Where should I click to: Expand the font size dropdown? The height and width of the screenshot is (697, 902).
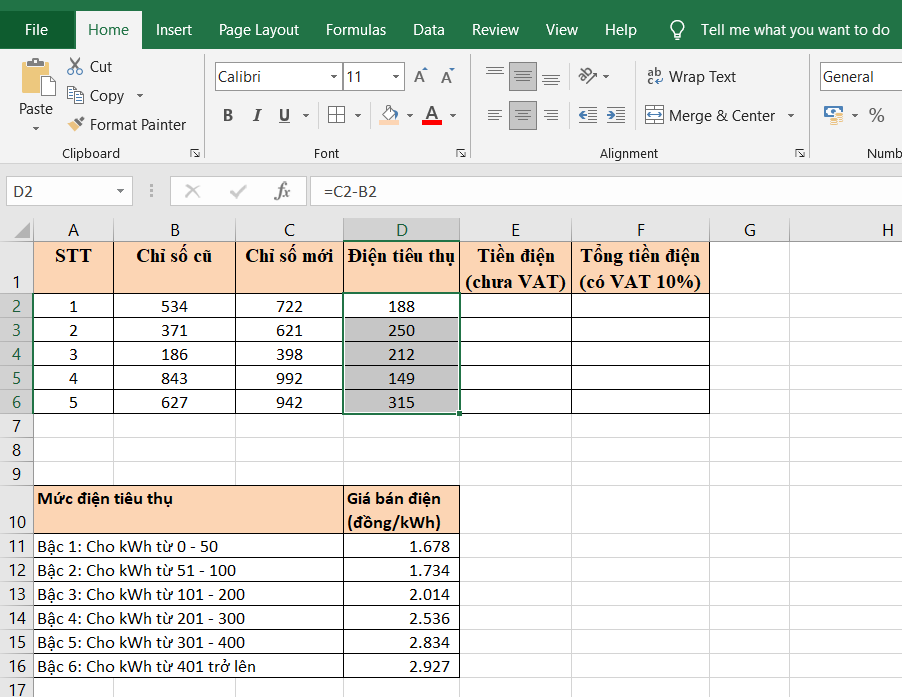pyautogui.click(x=397, y=77)
